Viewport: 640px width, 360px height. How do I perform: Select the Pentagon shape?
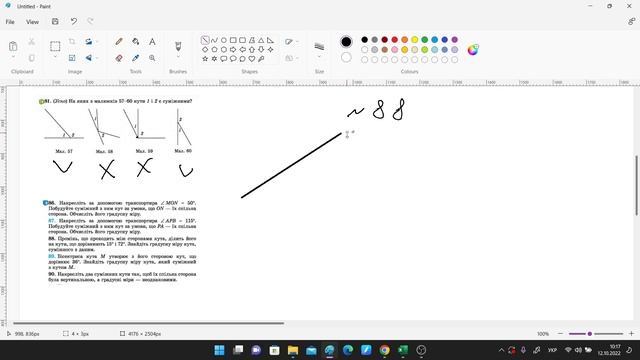coord(214,49)
